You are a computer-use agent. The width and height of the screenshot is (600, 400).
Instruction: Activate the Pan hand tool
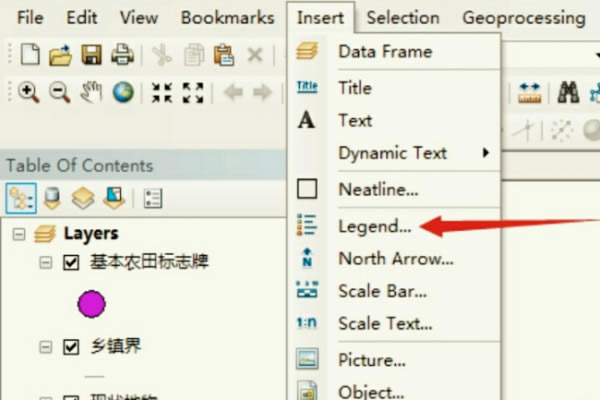(x=91, y=92)
